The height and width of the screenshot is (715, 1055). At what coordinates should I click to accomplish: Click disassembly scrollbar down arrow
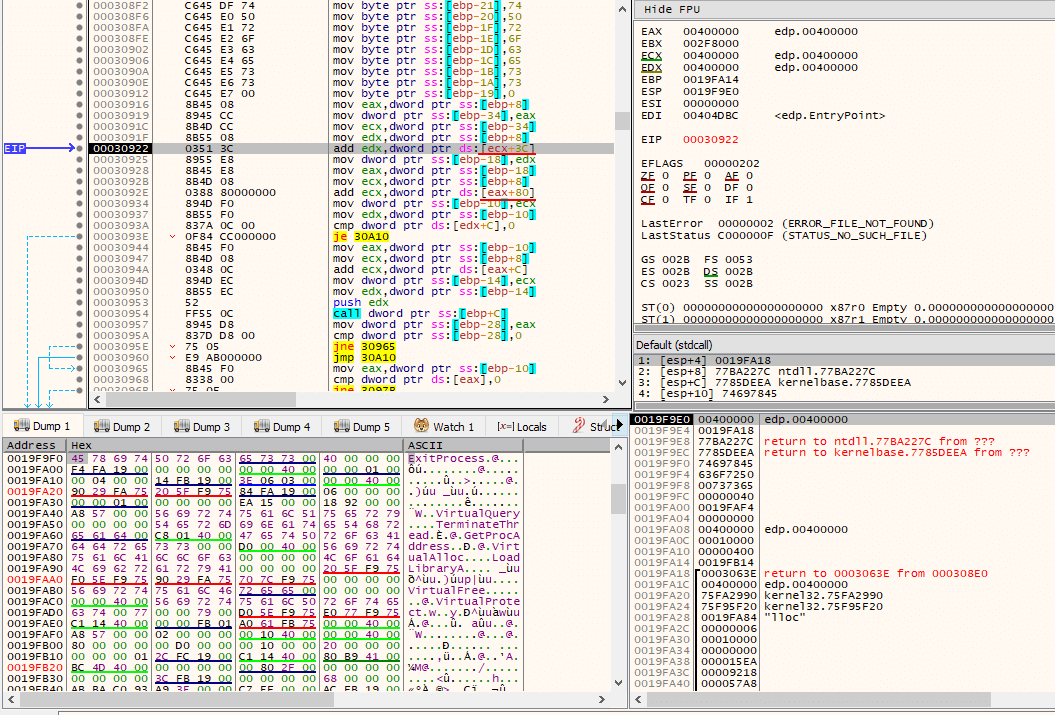pos(622,383)
